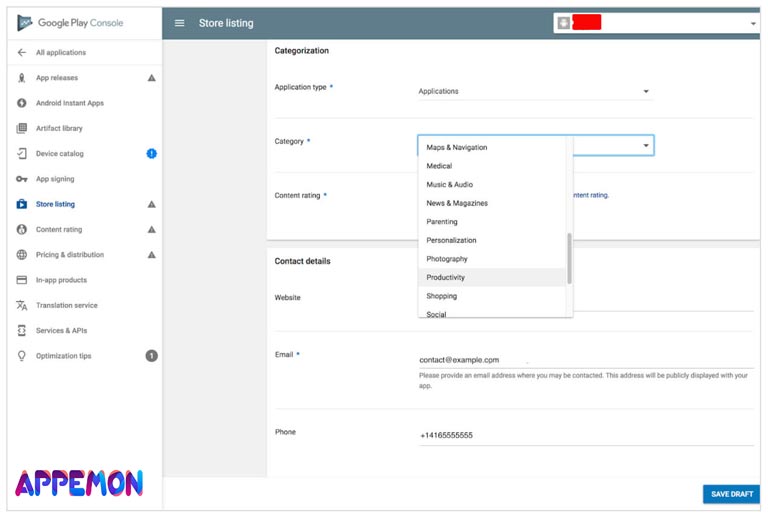Image resolution: width=768 pixels, height=517 pixels.
Task: Click the Save Draft button
Action: point(732,494)
